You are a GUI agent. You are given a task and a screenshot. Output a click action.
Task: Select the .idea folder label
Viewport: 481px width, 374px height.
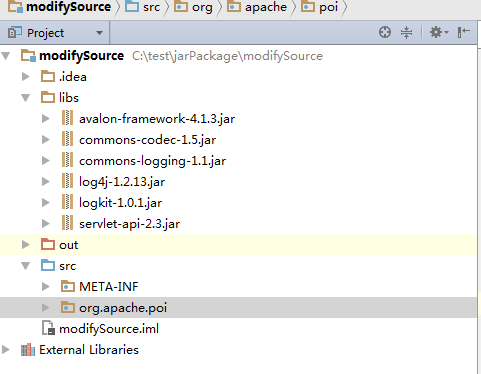(x=73, y=77)
